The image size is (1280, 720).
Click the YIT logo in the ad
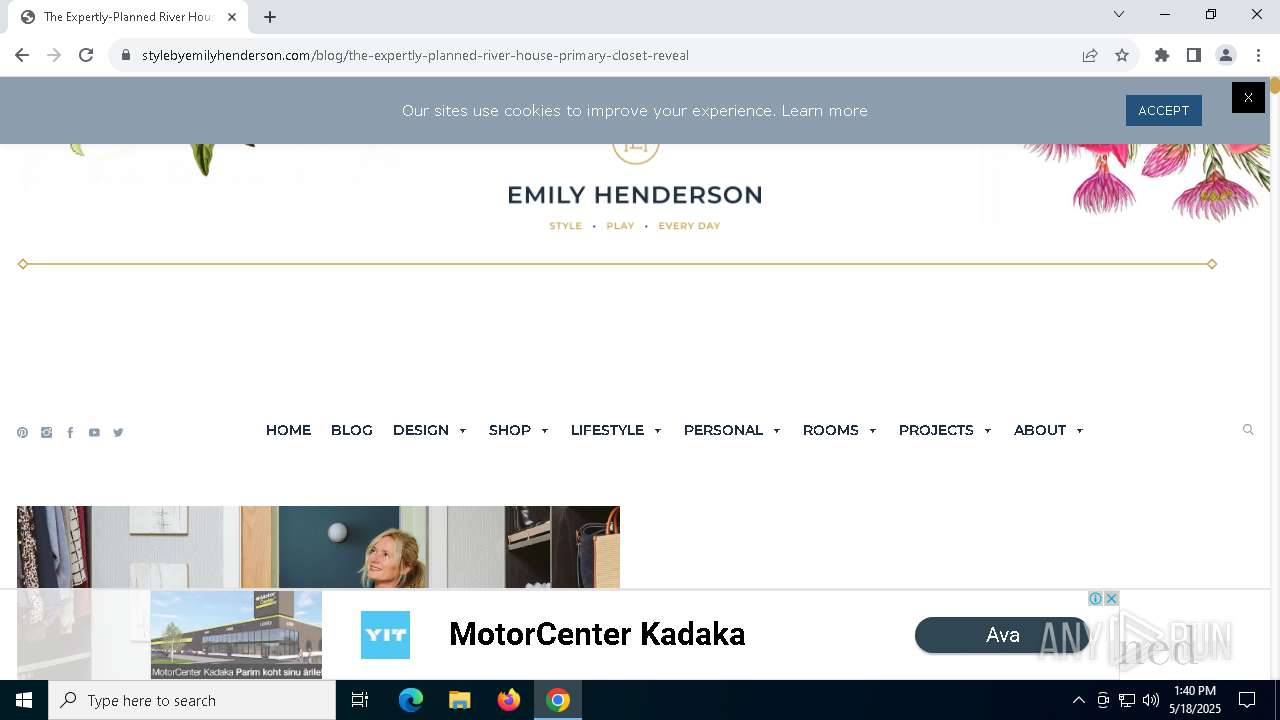tap(385, 635)
